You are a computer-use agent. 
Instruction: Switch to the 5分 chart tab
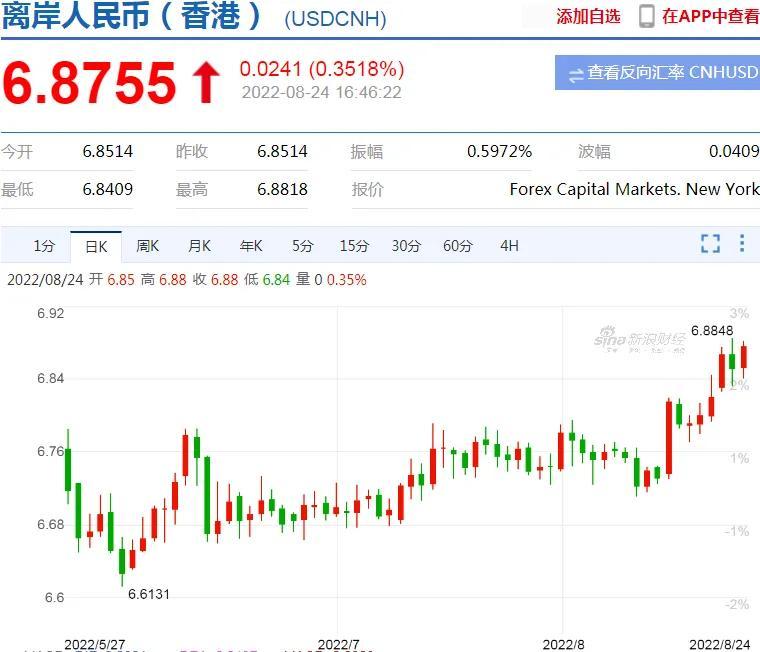click(302, 246)
